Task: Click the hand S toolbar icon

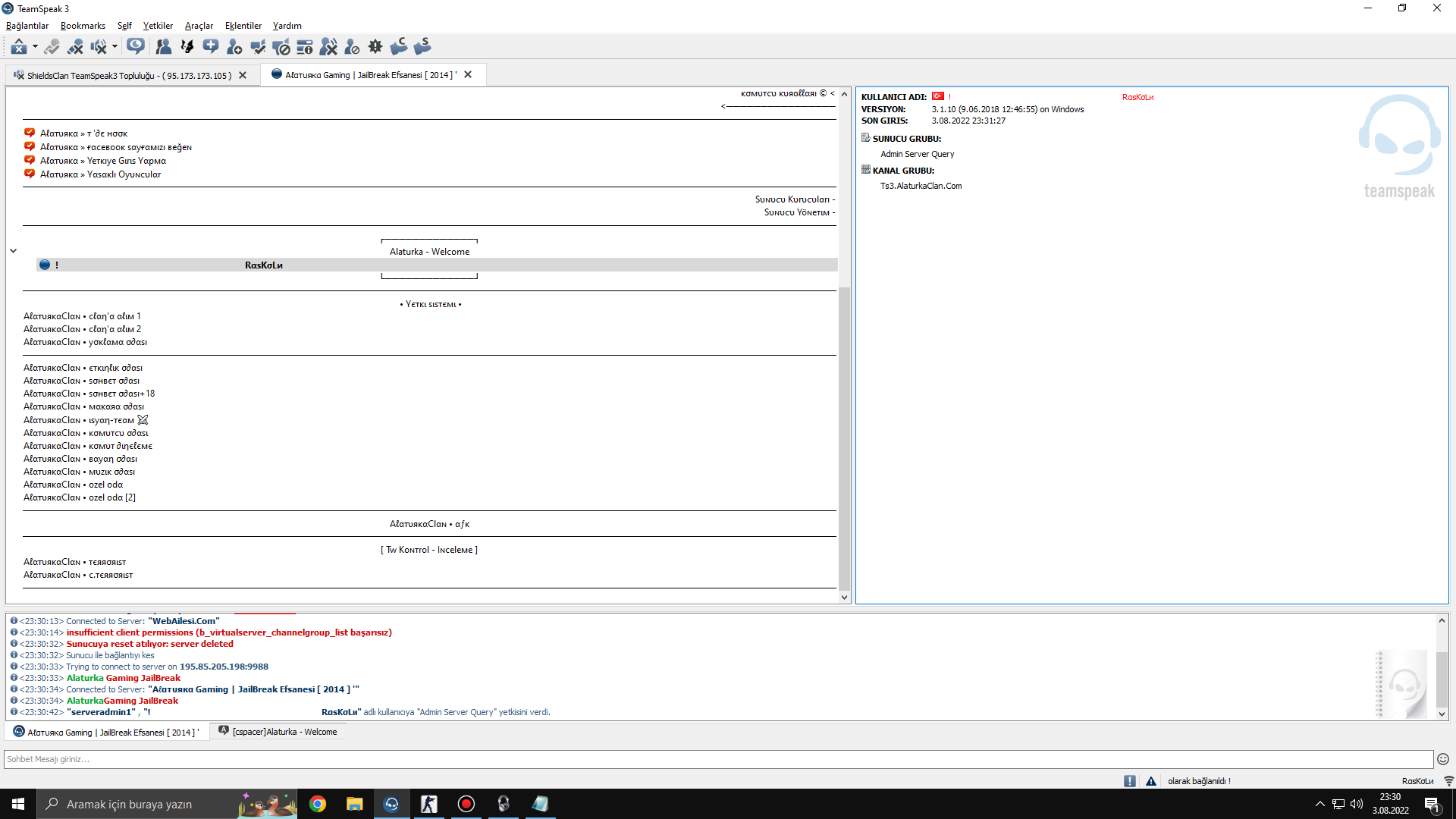Action: (x=422, y=47)
